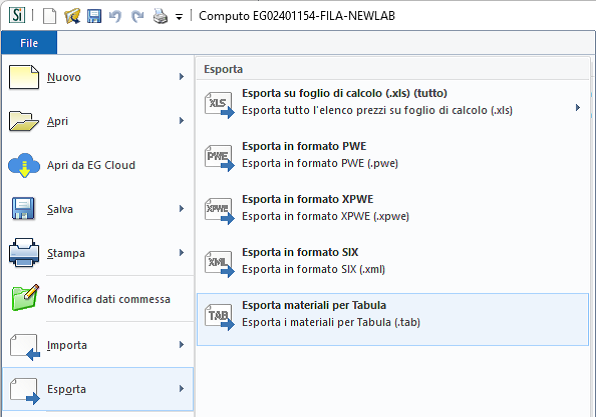
Task: Click the printer icon in quick access toolbar
Action: tap(160, 16)
